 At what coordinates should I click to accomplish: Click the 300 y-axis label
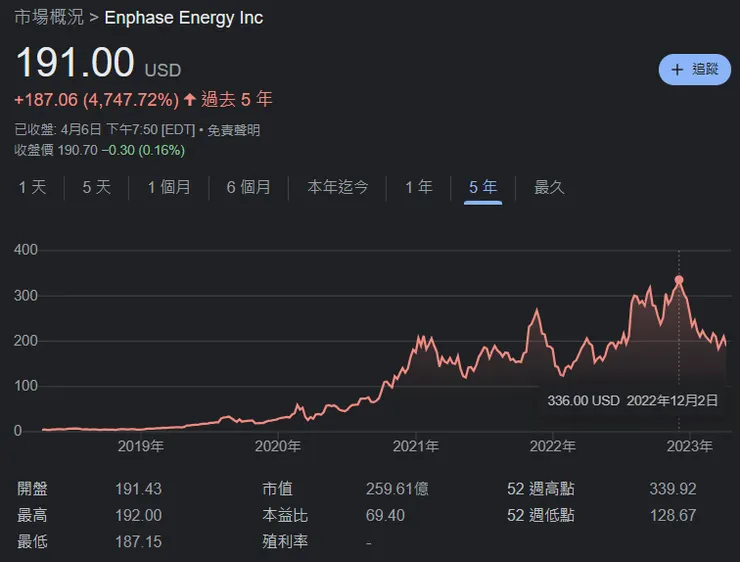(x=26, y=295)
